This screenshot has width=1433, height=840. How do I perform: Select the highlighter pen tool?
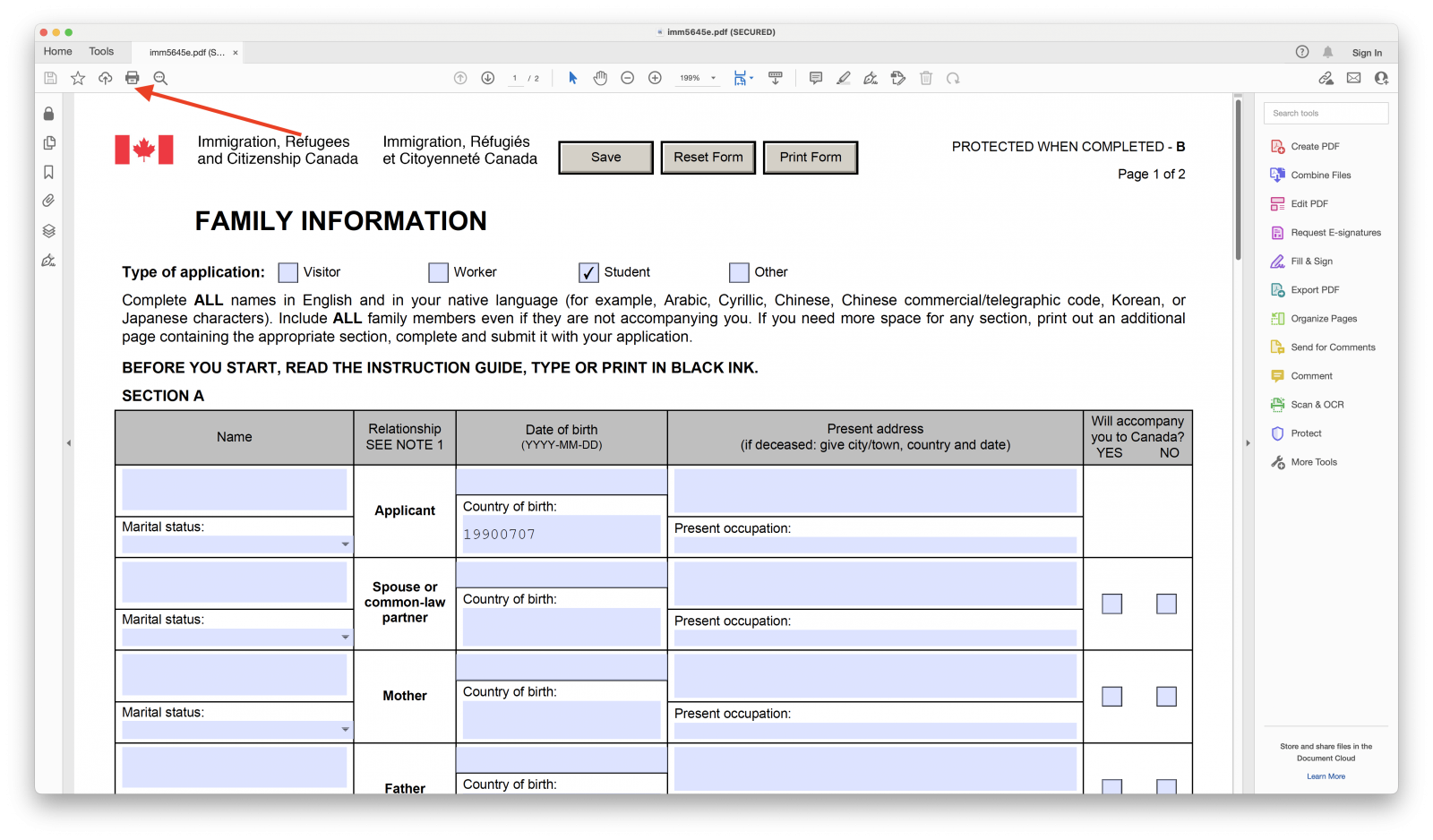(x=843, y=78)
